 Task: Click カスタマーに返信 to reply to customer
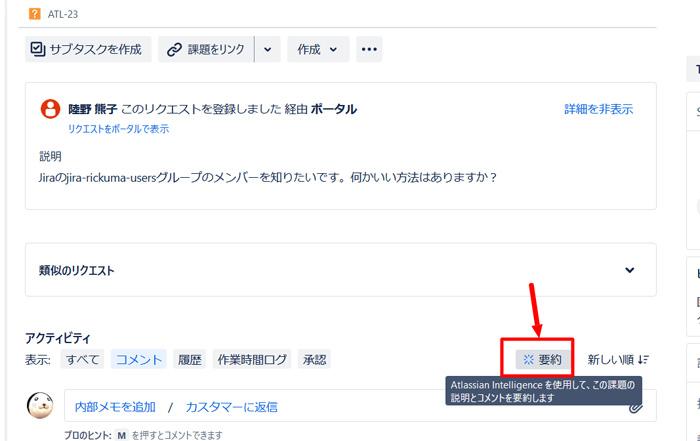point(231,407)
